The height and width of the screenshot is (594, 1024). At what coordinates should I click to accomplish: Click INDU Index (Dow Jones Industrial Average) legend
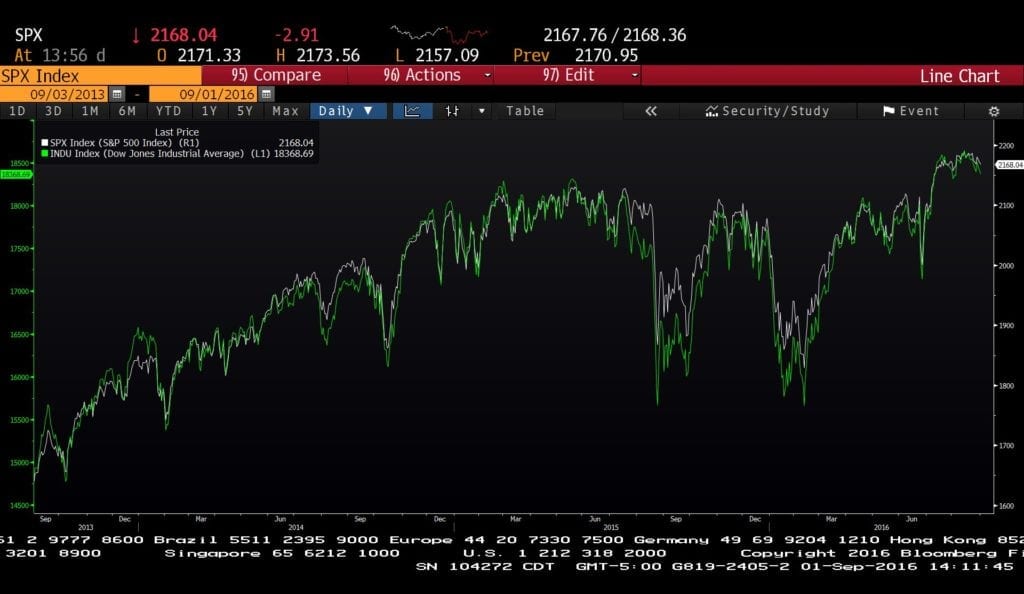point(159,153)
